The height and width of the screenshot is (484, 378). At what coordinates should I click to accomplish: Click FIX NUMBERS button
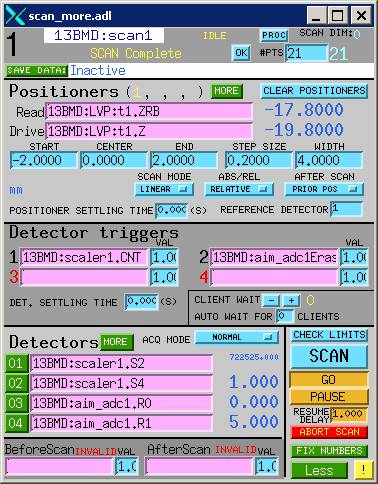click(329, 451)
